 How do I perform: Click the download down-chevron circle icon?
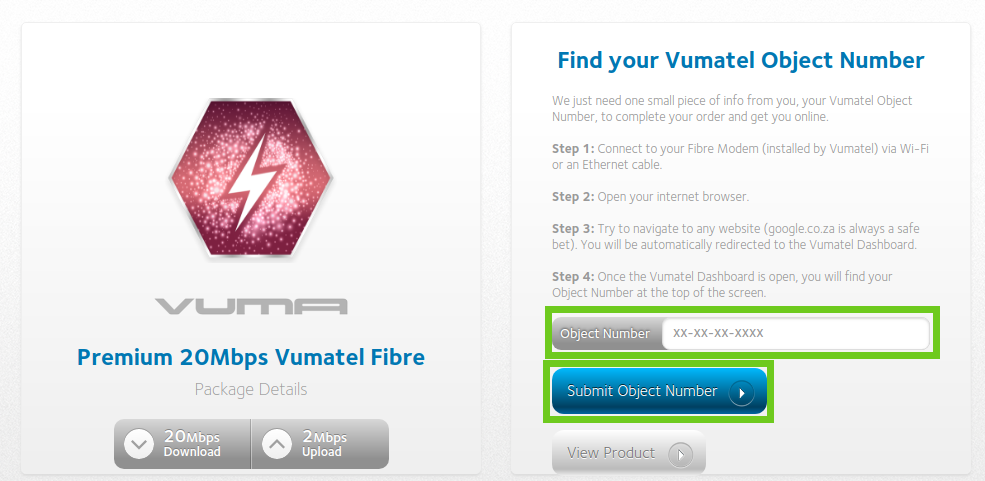coord(139,445)
